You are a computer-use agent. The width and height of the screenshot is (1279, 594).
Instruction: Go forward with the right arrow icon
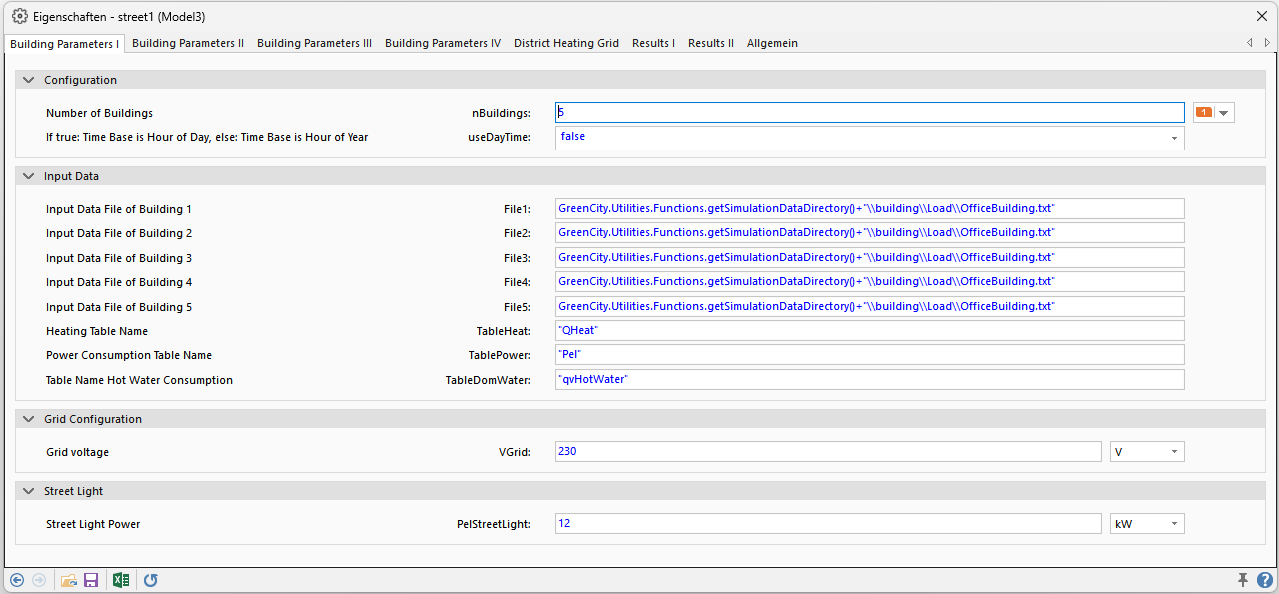coord(38,580)
